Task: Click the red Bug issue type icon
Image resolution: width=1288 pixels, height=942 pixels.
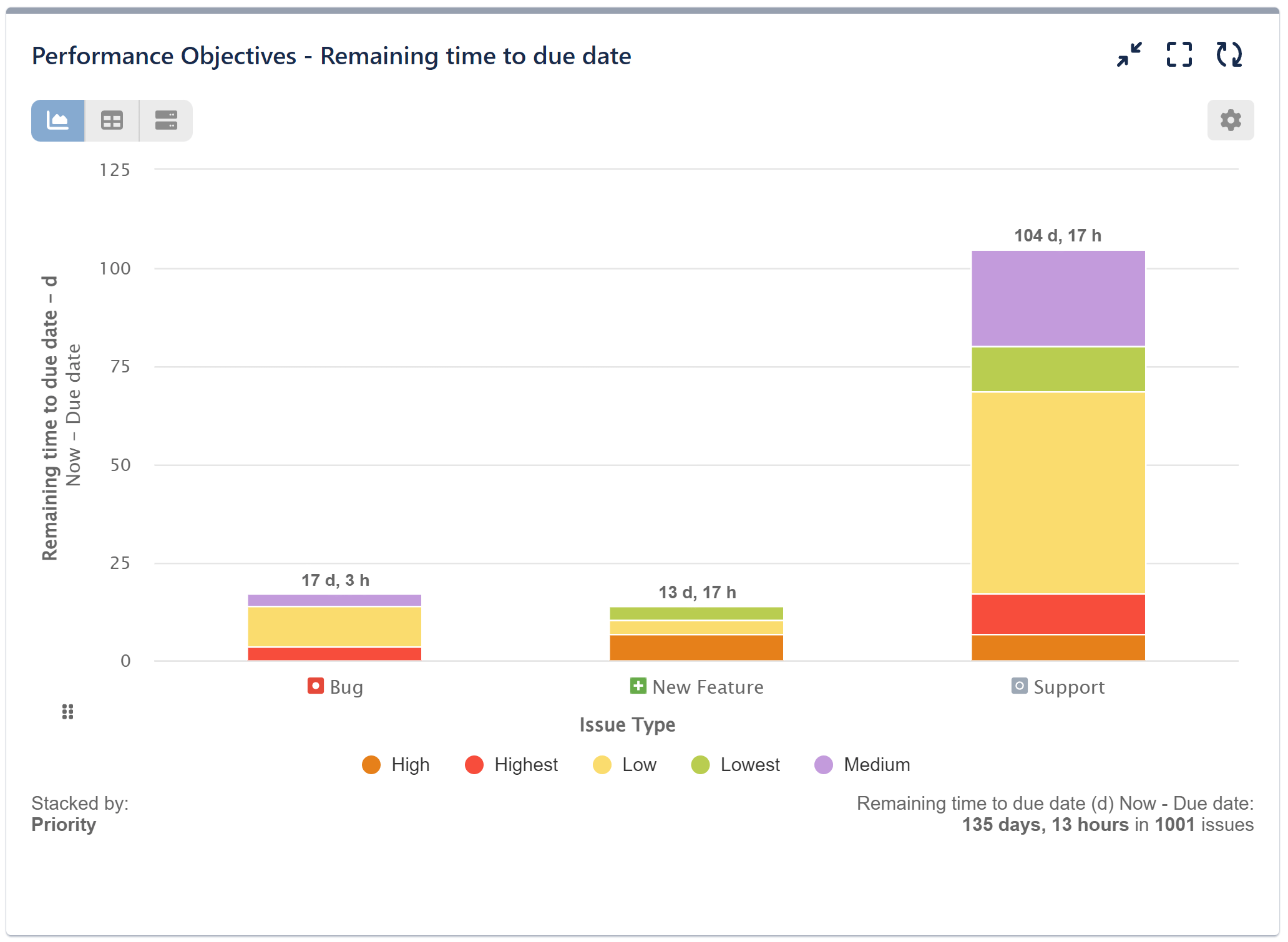Action: coord(315,686)
